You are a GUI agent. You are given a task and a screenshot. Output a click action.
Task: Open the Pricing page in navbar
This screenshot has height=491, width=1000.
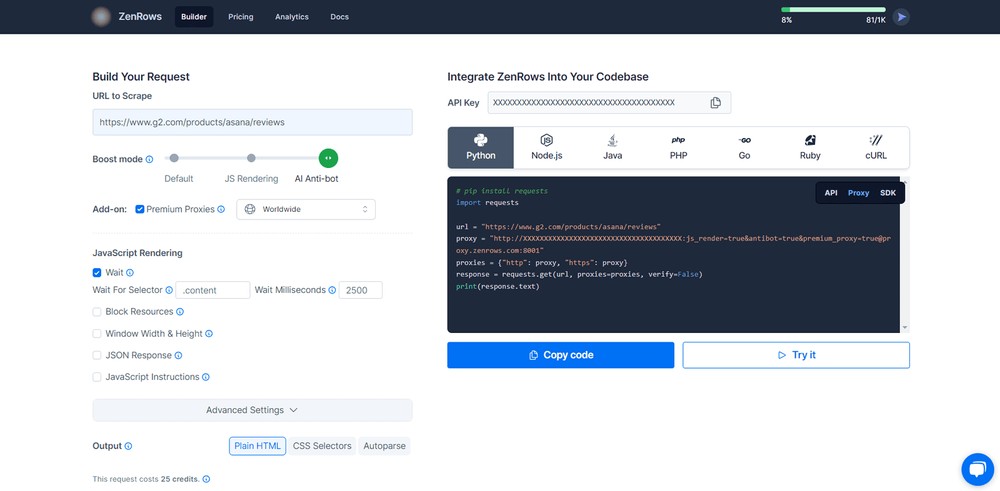240,17
